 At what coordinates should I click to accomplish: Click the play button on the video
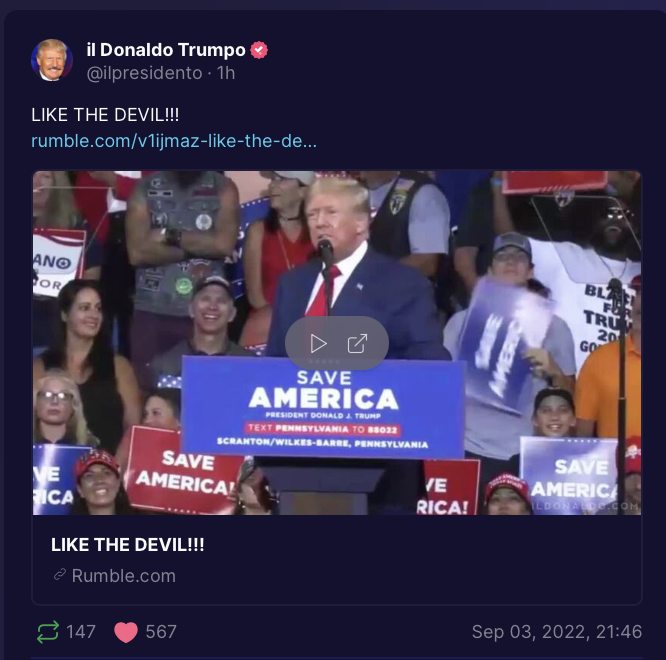pyautogui.click(x=318, y=344)
